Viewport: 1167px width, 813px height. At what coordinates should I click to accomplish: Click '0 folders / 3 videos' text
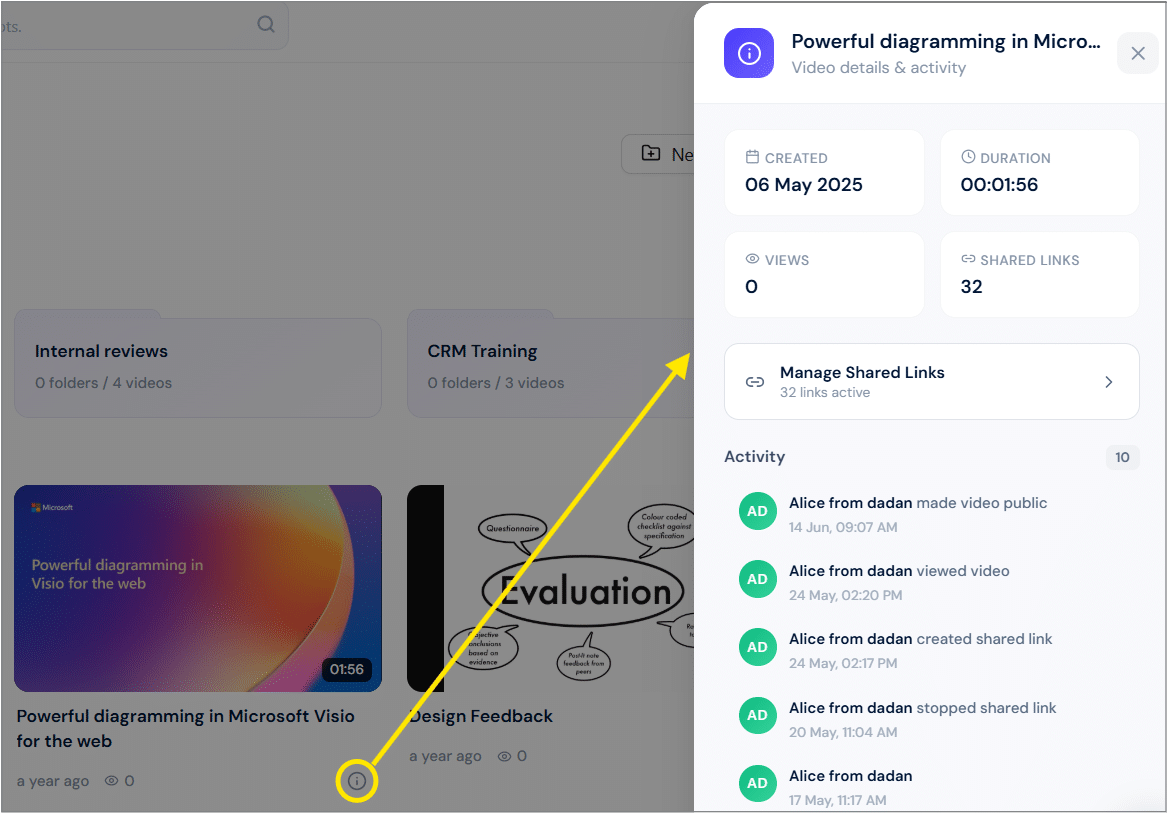[496, 383]
